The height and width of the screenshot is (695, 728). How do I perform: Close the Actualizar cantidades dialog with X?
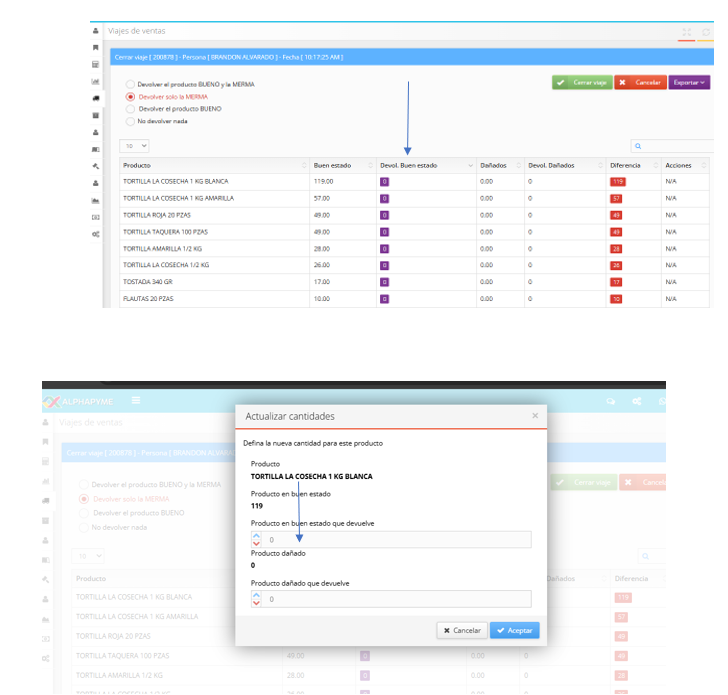[x=534, y=415]
